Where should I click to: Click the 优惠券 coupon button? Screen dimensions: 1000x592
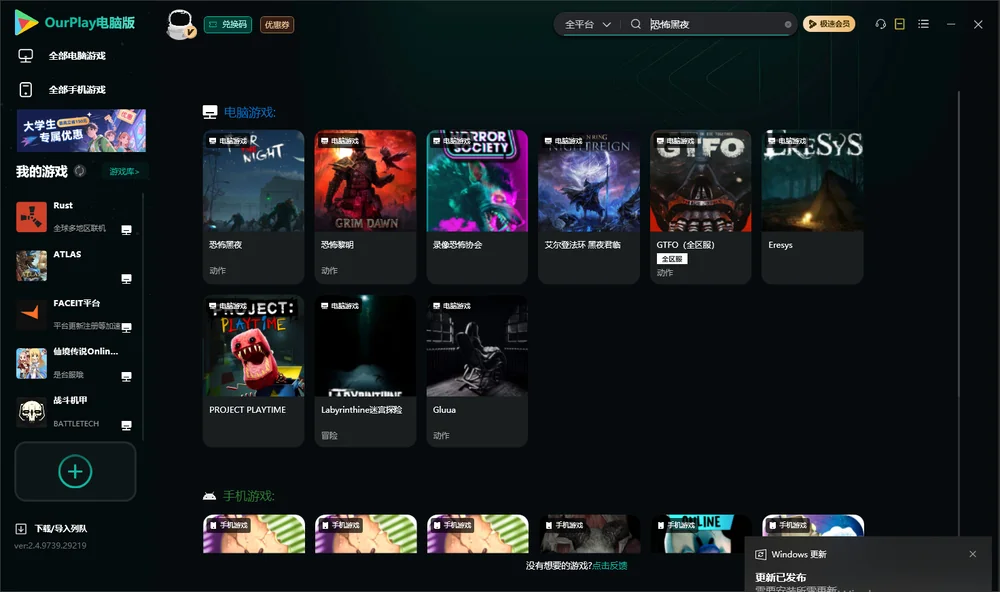point(277,24)
